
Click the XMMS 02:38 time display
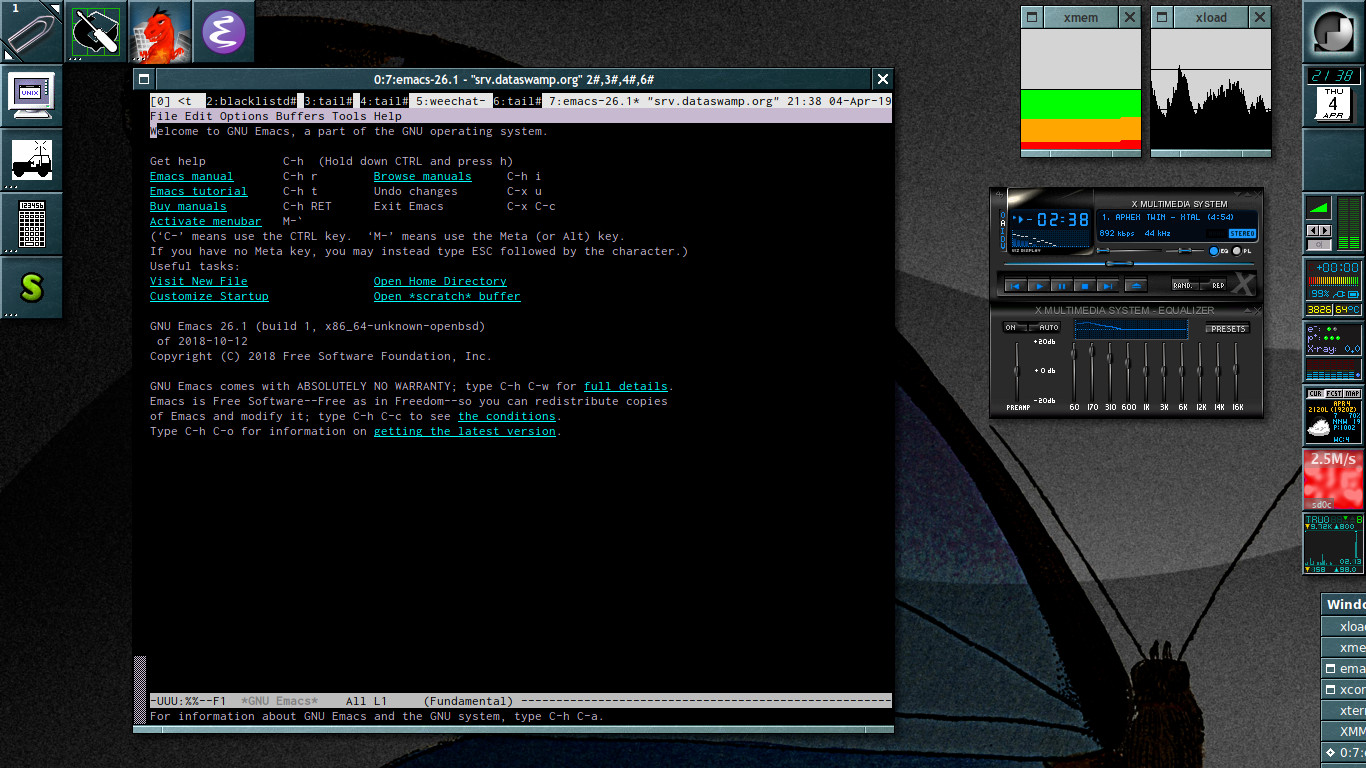tap(1063, 219)
